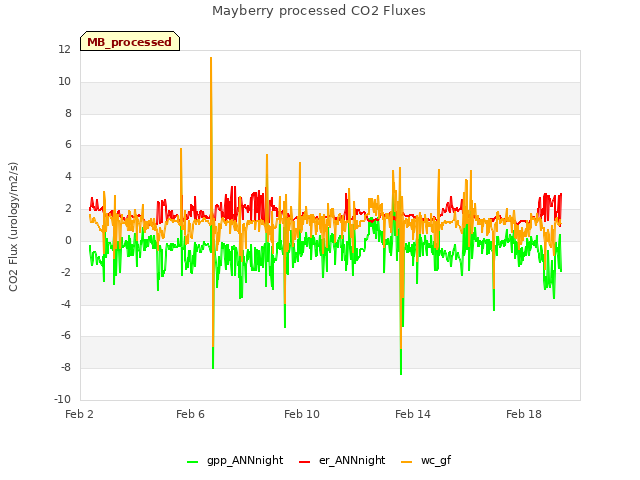Click the CO2 Flux y-axis title
The image size is (640, 480).
pyautogui.click(x=13, y=227)
